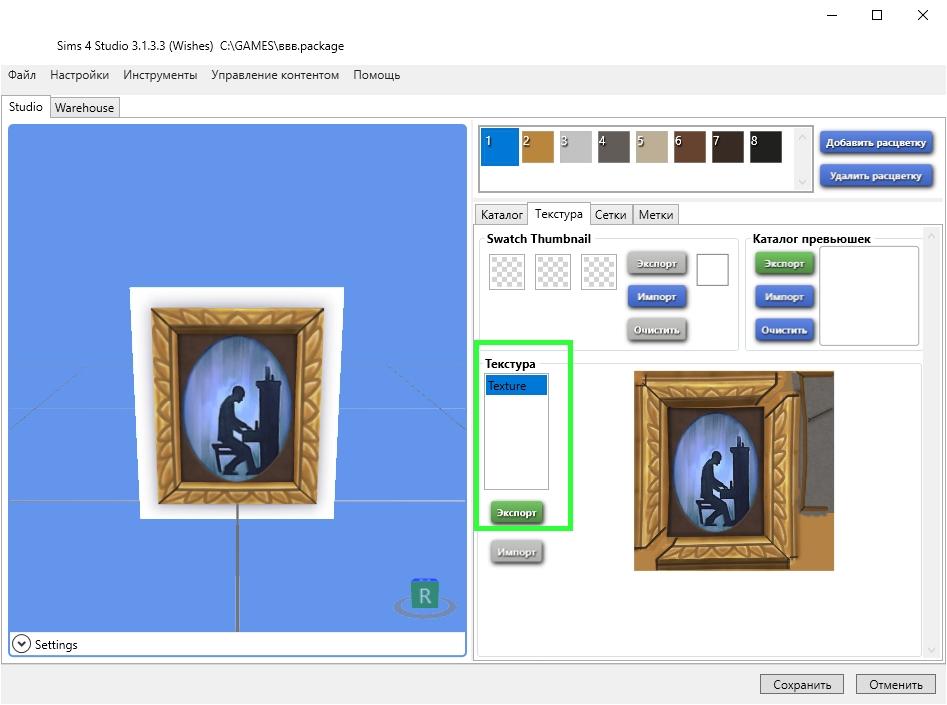Image resolution: width=947 pixels, height=705 pixels.
Task: Select the Texture item in the texture list
Action: (516, 386)
